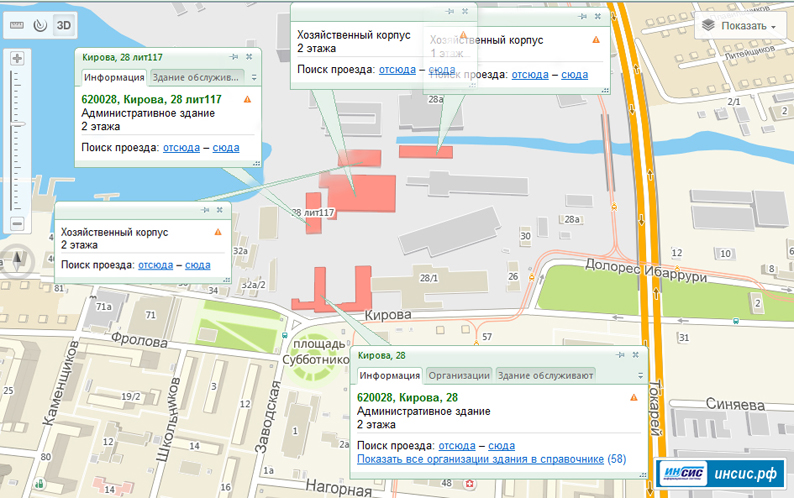Close the Кирова, 28 лит117 popup
This screenshot has height=498, width=794.
tap(249, 57)
